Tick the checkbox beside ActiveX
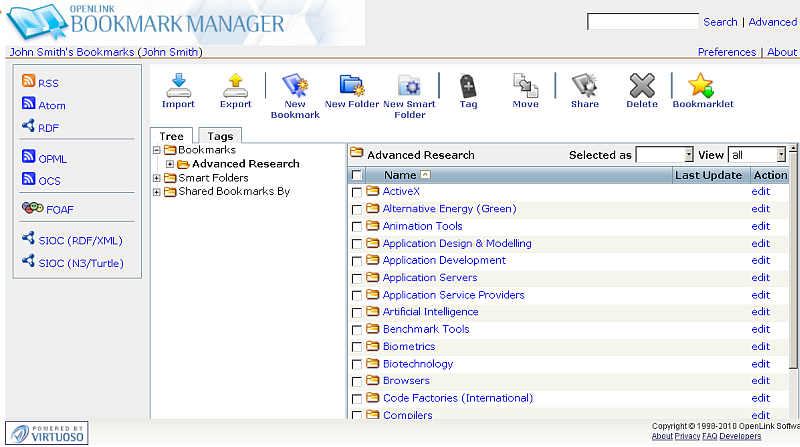The image size is (800, 447). tap(357, 192)
